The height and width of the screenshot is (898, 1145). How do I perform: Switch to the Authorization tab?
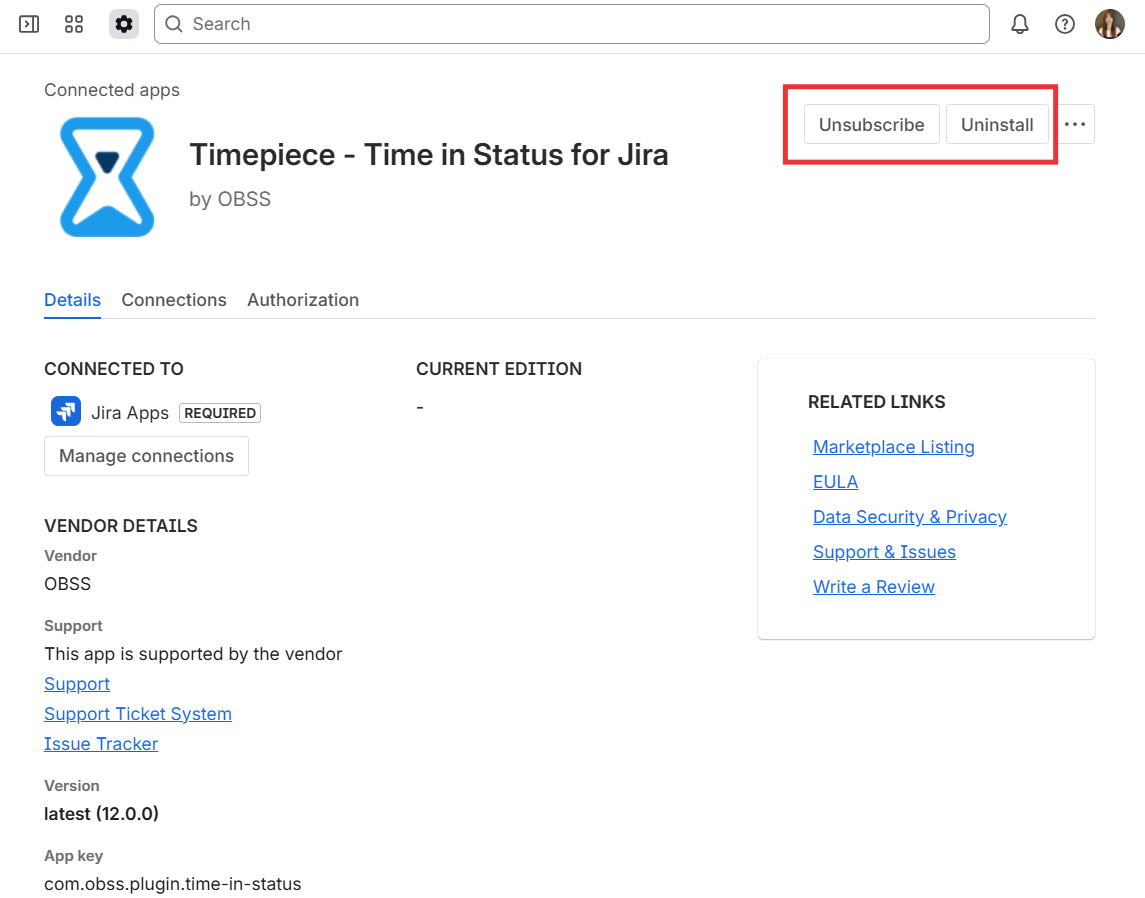tap(303, 300)
